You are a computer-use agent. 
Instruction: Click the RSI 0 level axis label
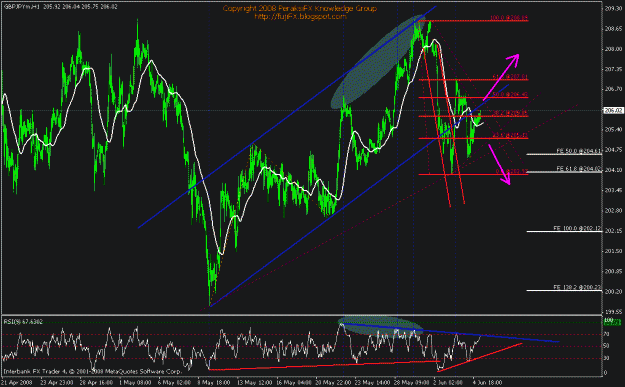(x=606, y=373)
